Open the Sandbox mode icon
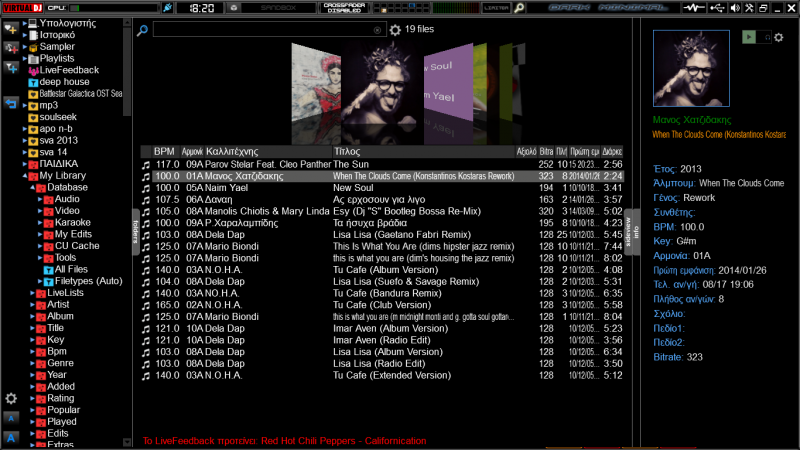This screenshot has height=450, width=800. click(234, 8)
